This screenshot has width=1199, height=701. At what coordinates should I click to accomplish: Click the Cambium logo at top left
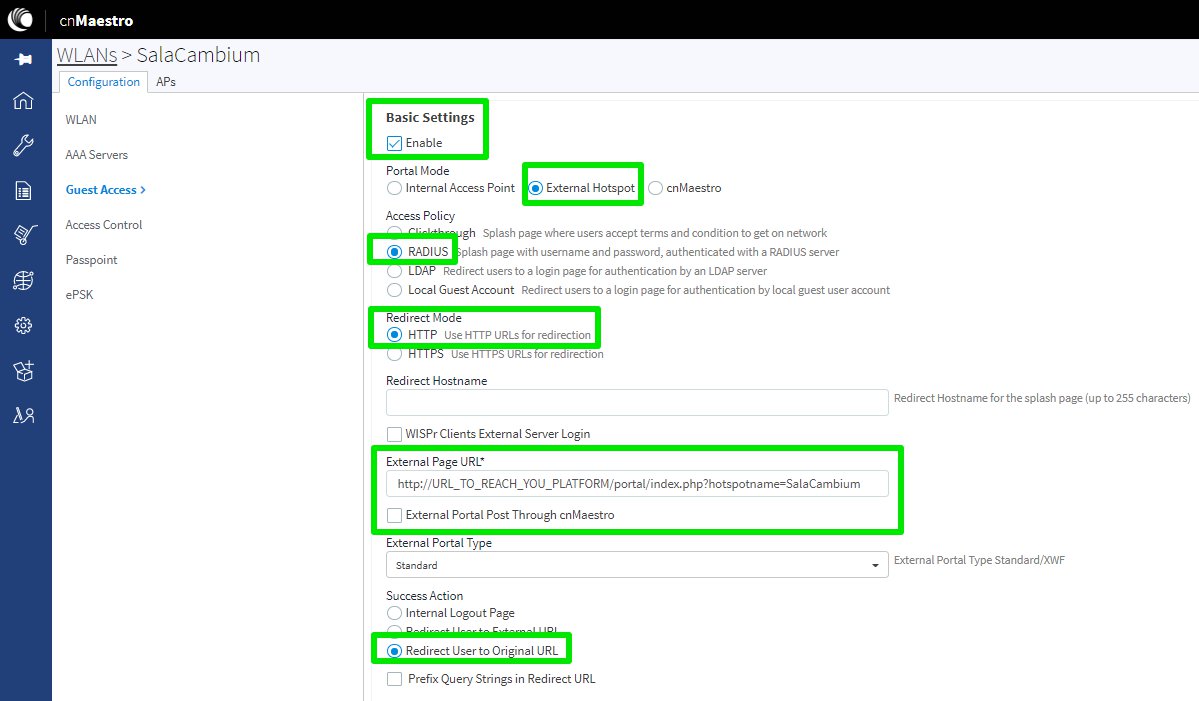[x=21, y=19]
